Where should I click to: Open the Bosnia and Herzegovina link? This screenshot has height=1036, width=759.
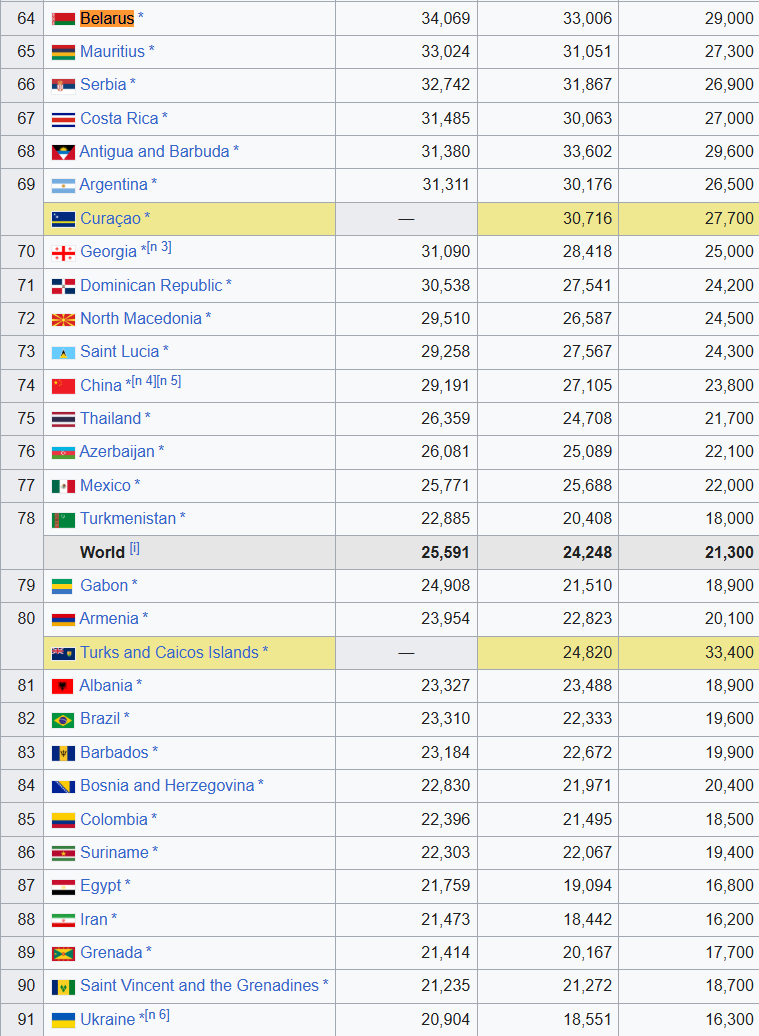coord(167,785)
